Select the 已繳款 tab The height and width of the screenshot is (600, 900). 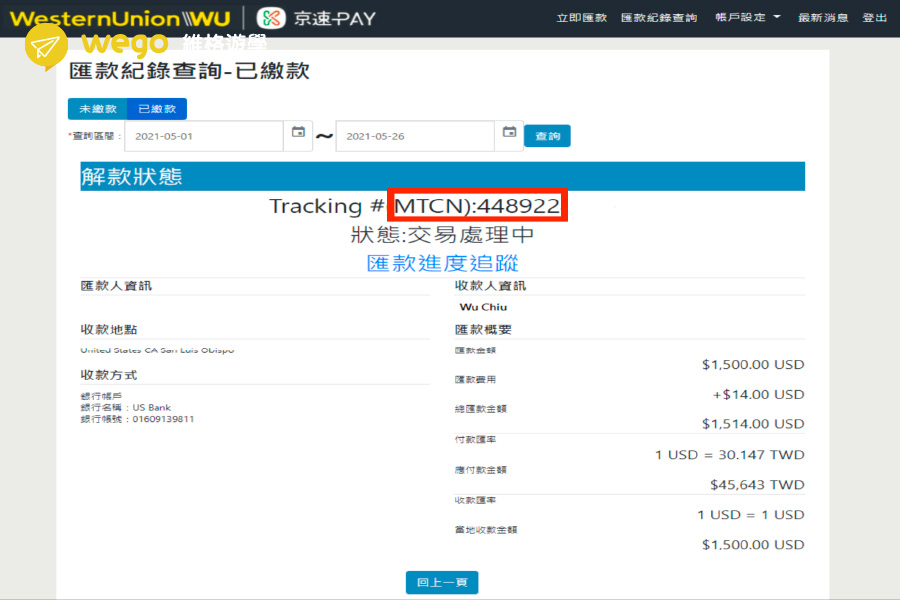(156, 109)
